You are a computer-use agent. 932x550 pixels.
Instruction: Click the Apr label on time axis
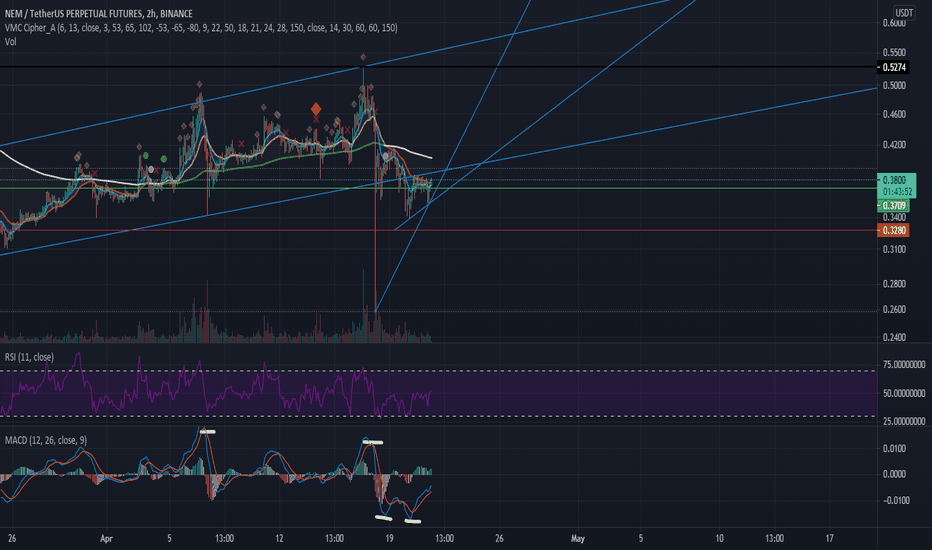106,539
